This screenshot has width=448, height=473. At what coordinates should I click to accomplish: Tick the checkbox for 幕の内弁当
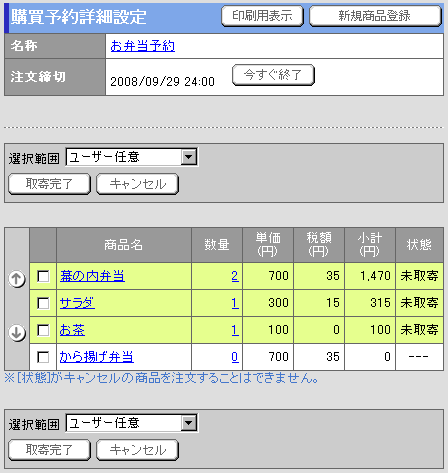click(43, 276)
